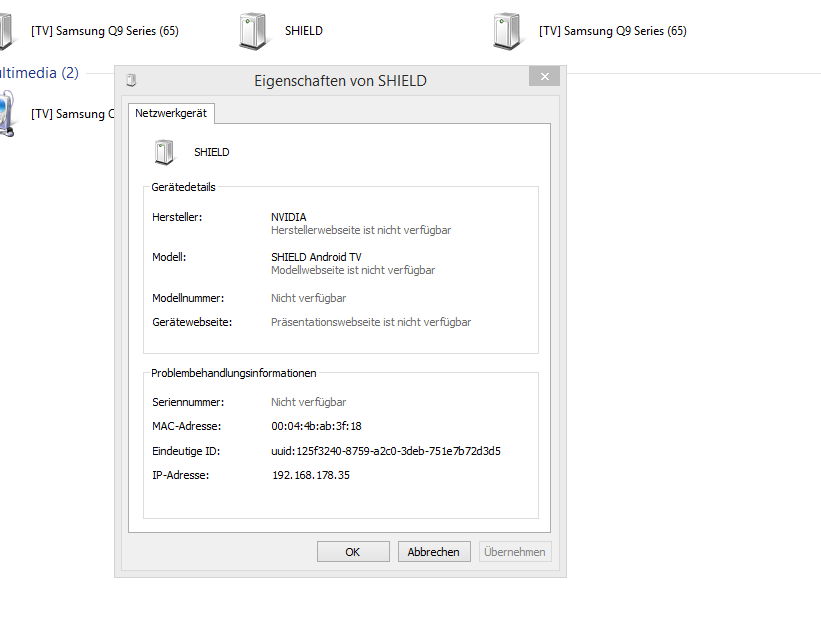The image size is (821, 643).
Task: Click the dialog title 'Eigenschaften von SHIELD'
Action: (x=340, y=81)
